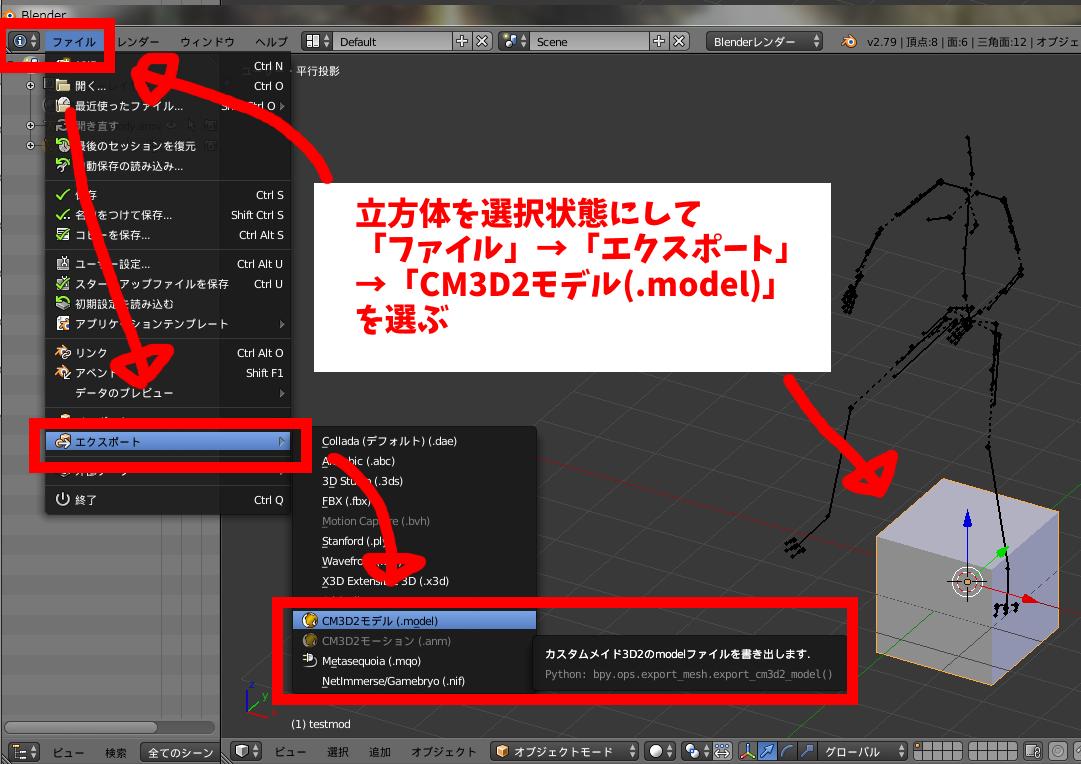
Task: Select the first active layer button
Action: point(919,746)
